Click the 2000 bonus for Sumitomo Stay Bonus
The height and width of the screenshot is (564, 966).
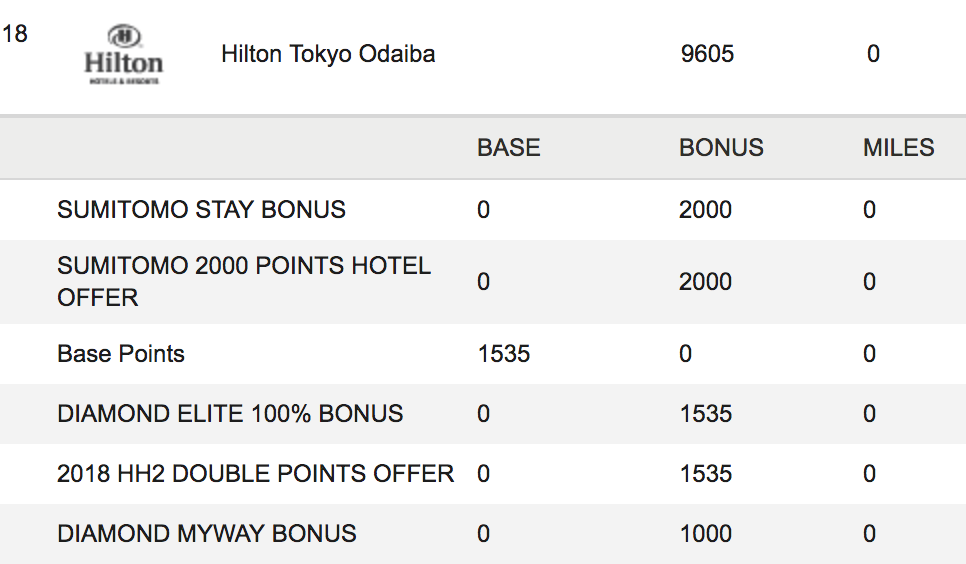coord(705,210)
